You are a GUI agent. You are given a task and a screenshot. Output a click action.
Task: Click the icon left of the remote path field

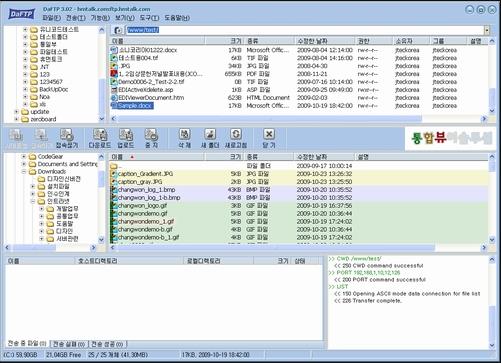(118, 30)
